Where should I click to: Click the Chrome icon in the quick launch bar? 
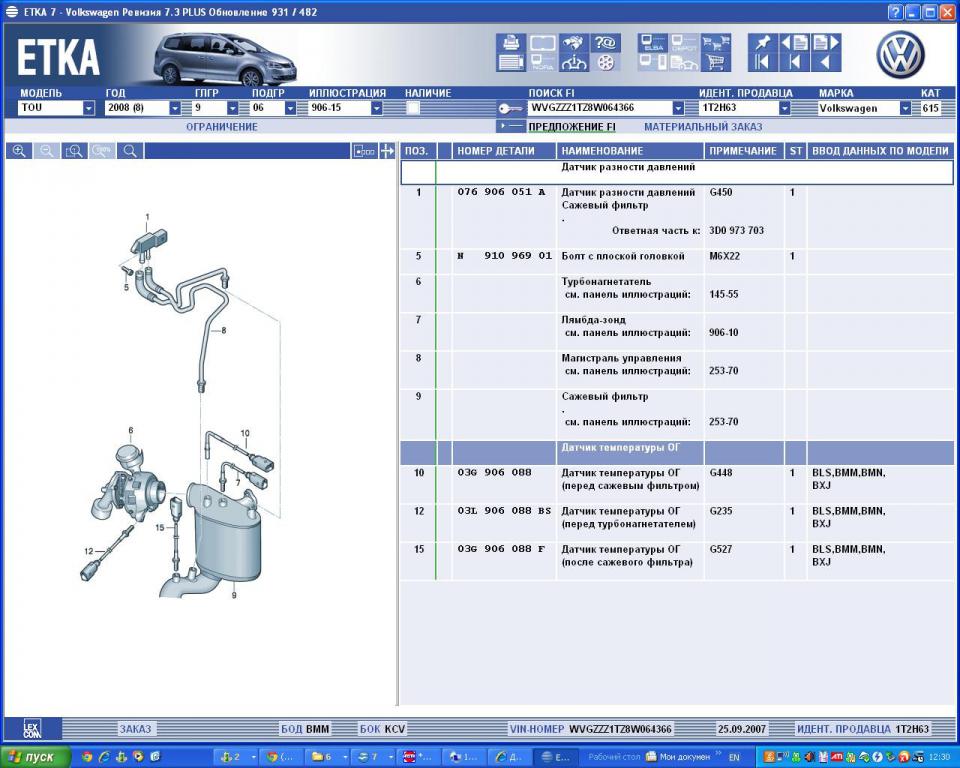click(x=87, y=757)
